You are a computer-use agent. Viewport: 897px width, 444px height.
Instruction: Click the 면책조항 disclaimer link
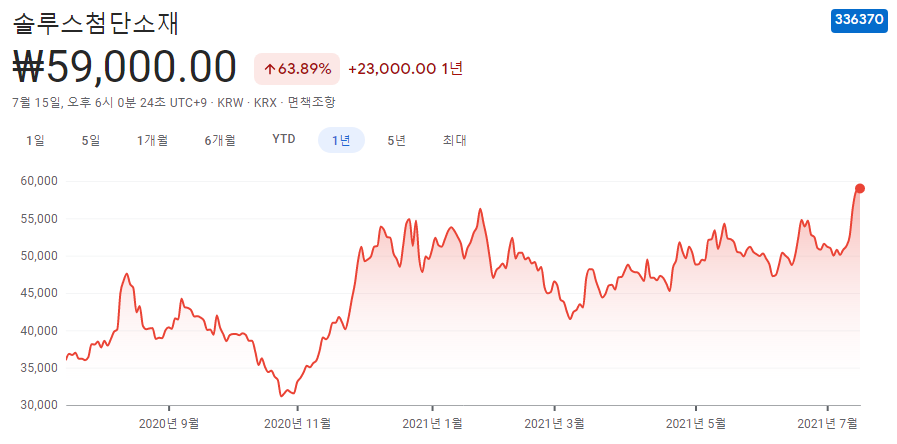coord(311,102)
